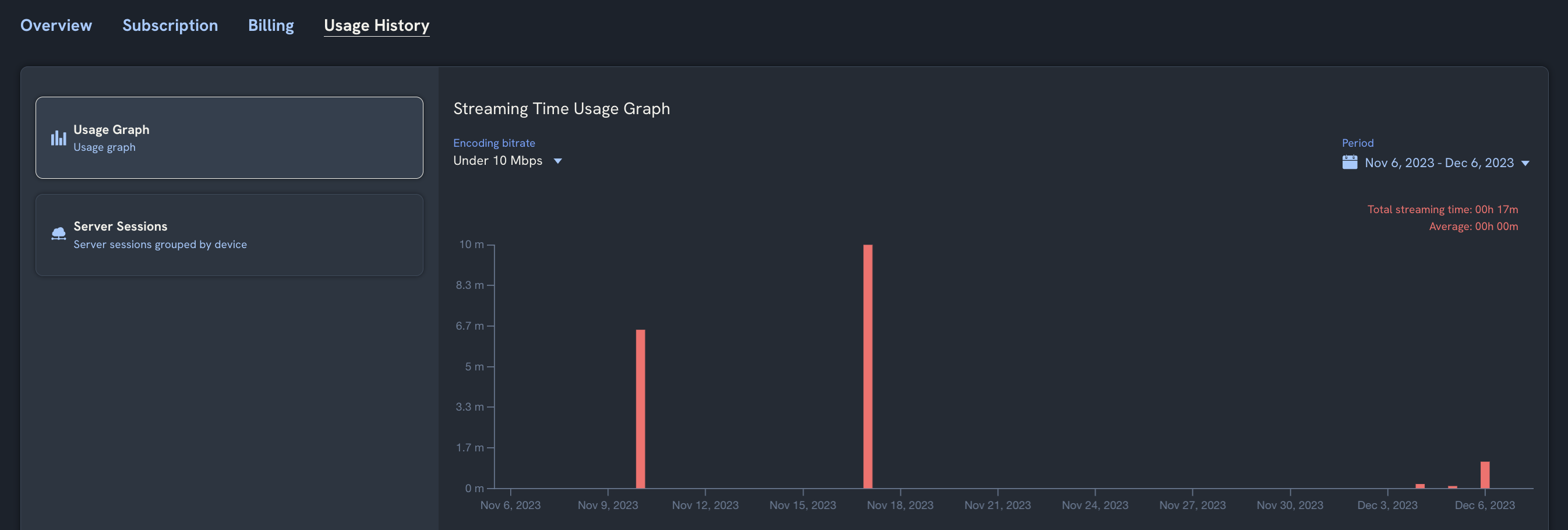Click the Nov 9 usage bar
The image size is (1568, 530).
point(640,408)
